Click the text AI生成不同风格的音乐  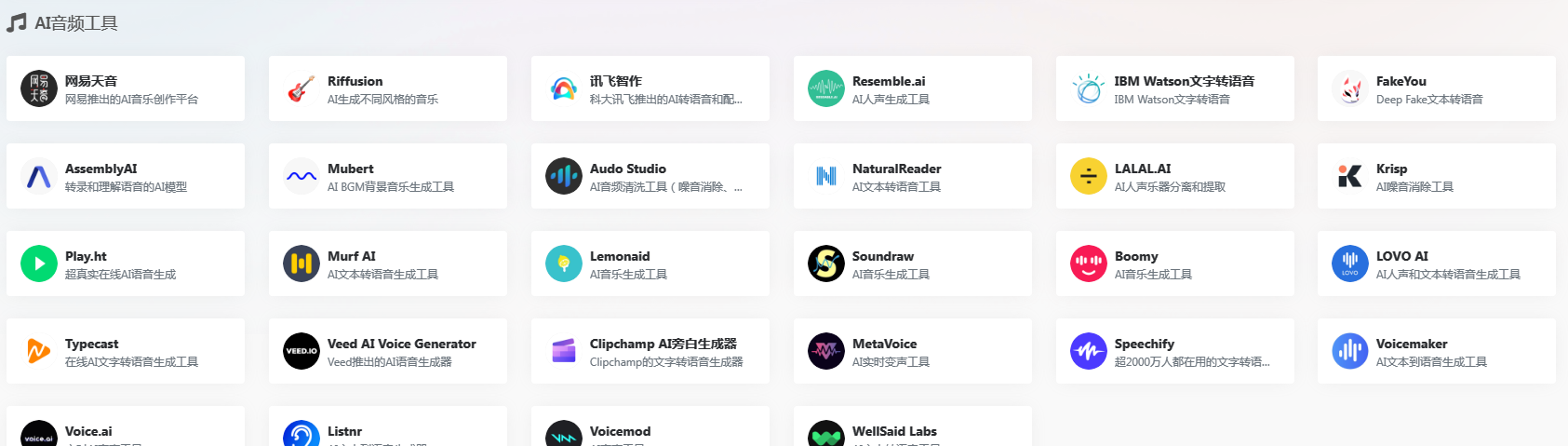point(382,99)
